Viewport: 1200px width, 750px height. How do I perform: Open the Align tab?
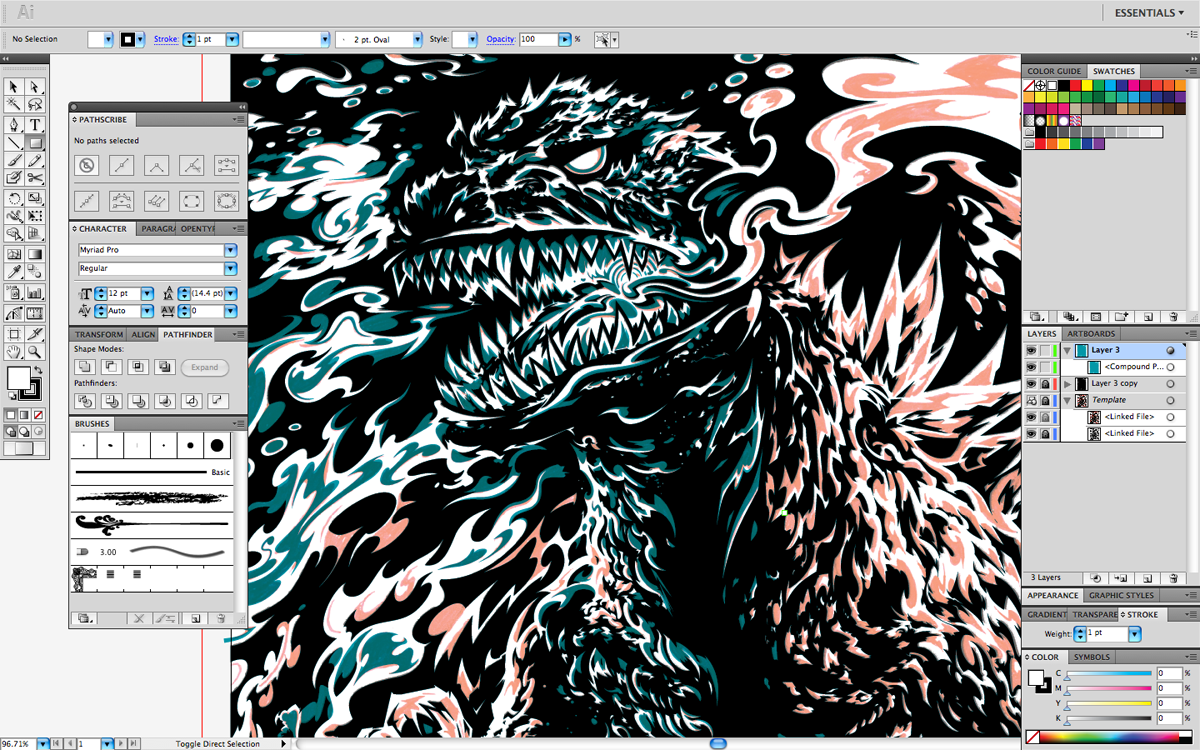click(x=143, y=335)
